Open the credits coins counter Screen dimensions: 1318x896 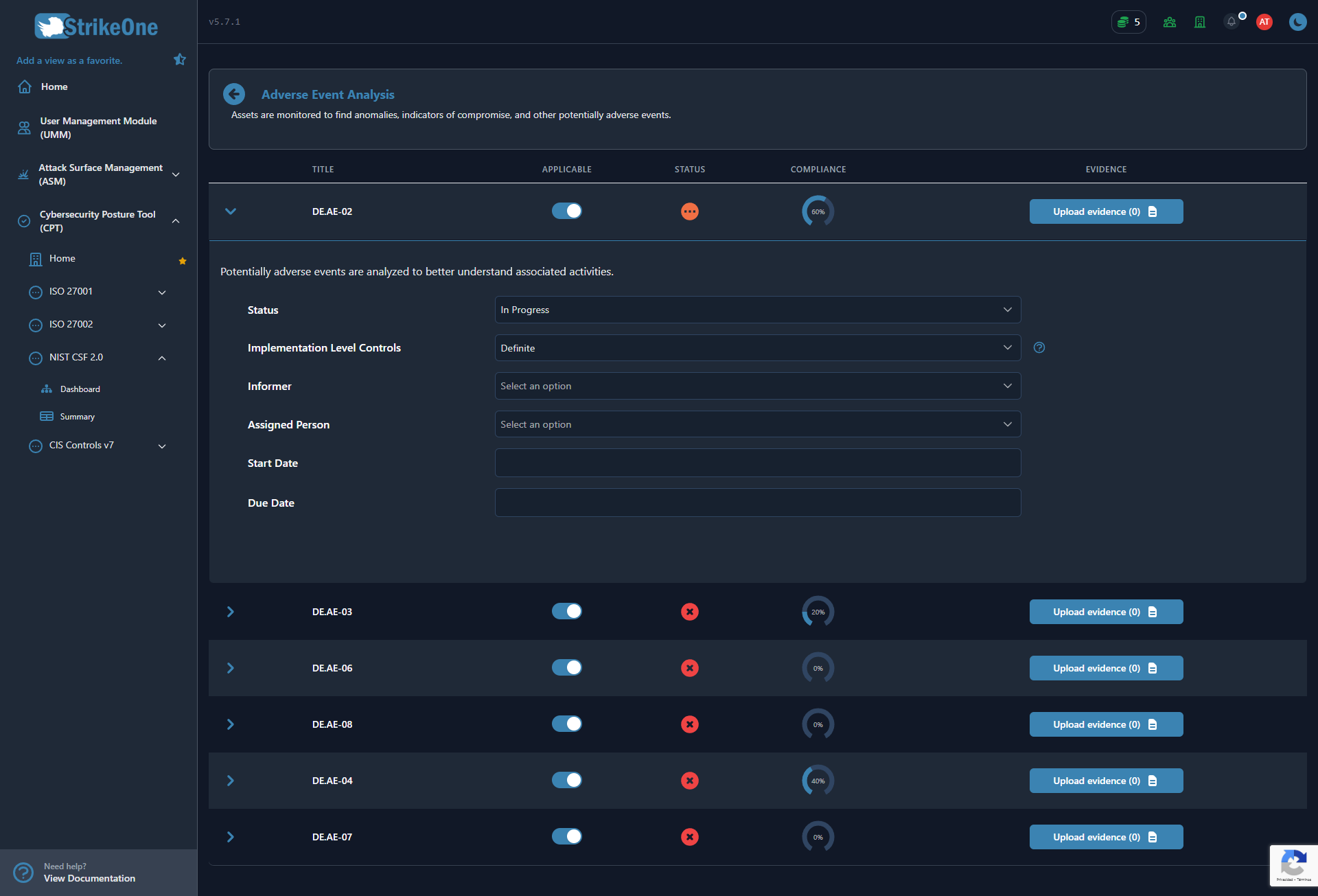tap(1129, 22)
